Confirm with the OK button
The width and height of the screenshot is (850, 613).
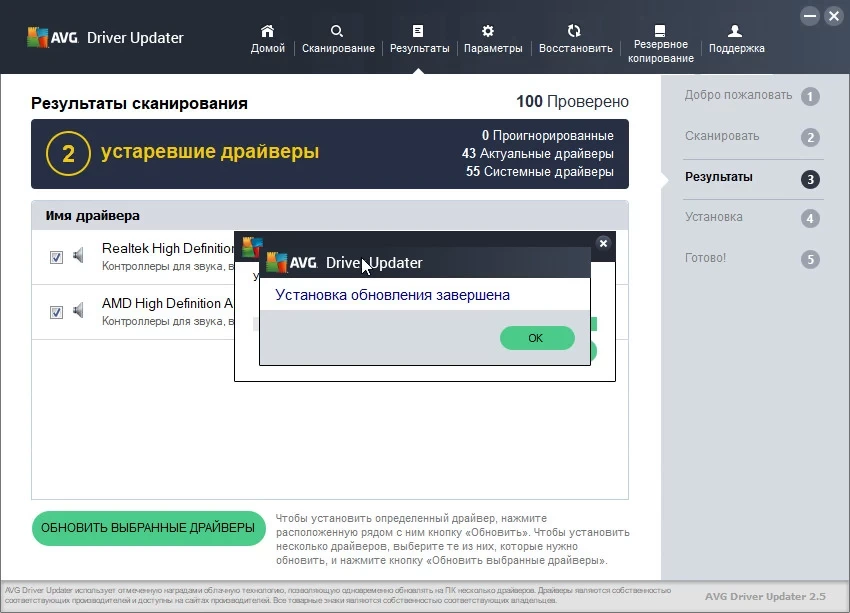(x=537, y=338)
